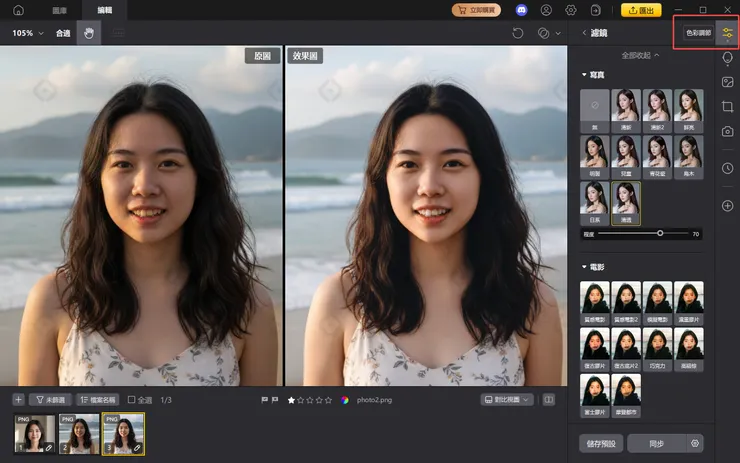Image resolution: width=740 pixels, height=463 pixels.
Task: Open the color adjustment sliders panel
Action: (x=727, y=33)
